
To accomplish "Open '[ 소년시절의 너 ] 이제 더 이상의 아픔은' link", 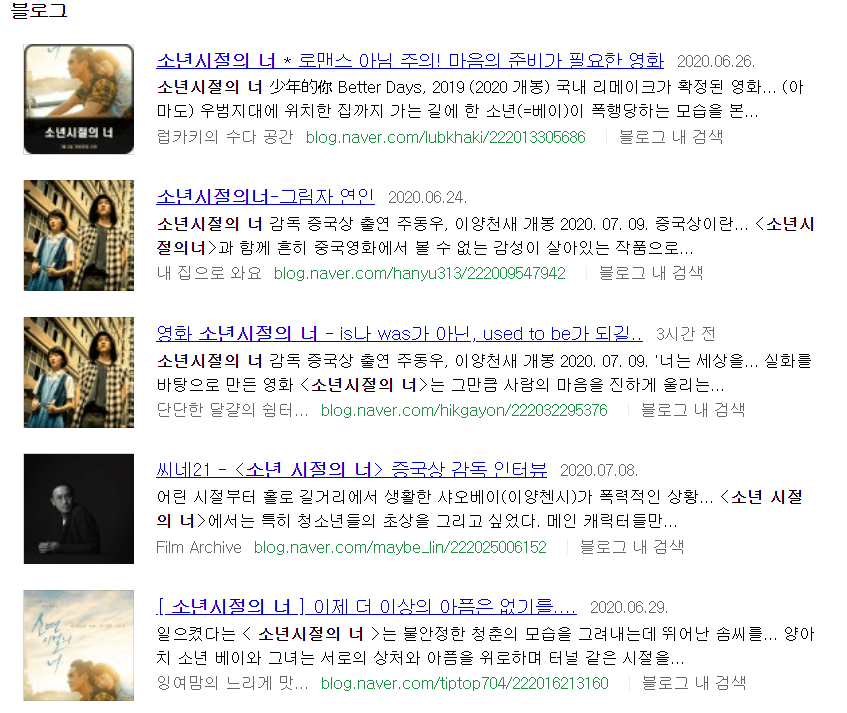I will pyautogui.click(x=366, y=607).
